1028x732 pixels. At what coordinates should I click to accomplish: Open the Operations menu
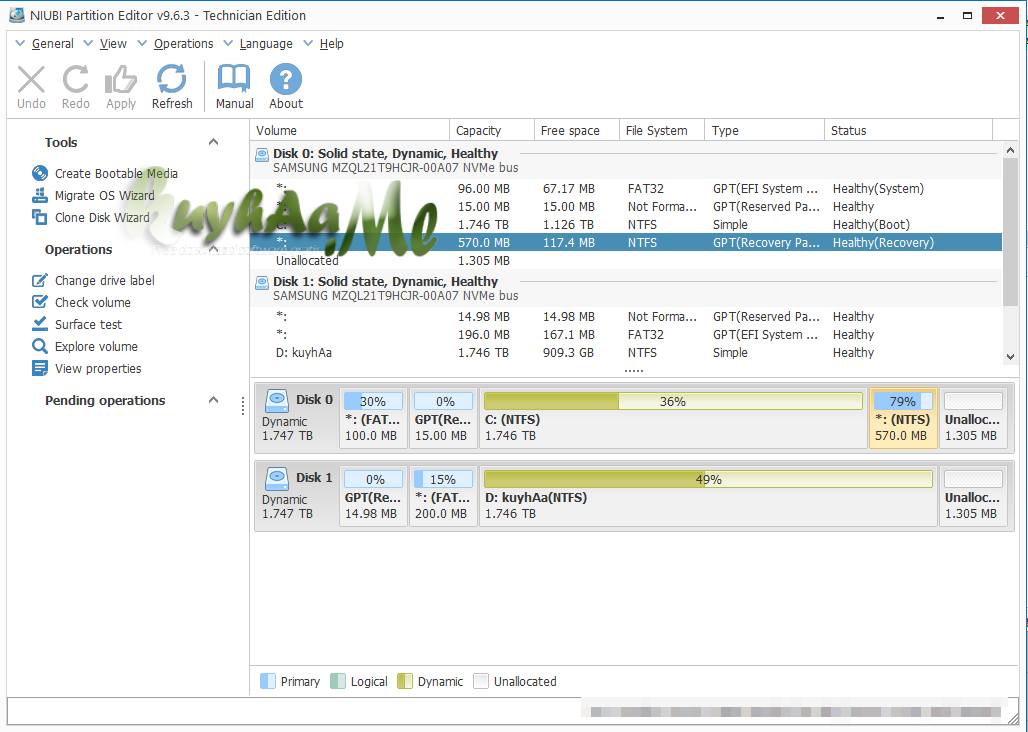(x=184, y=44)
